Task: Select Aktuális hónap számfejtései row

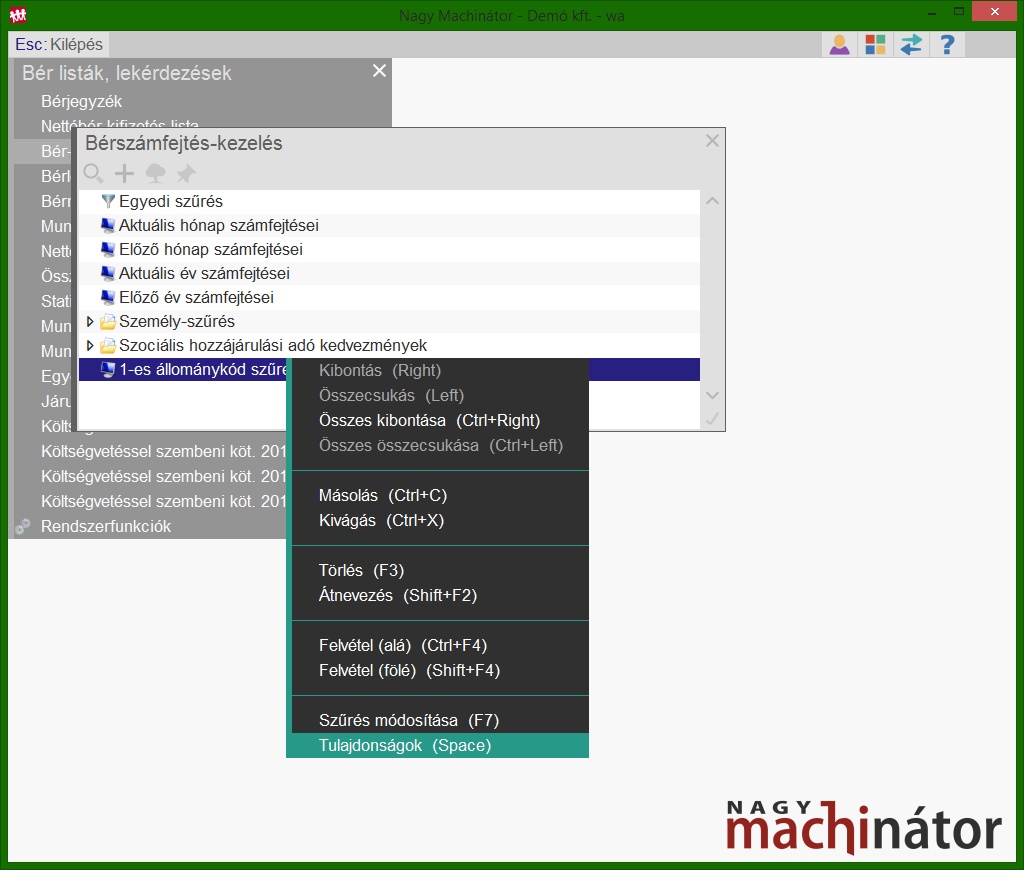Action: [389, 225]
